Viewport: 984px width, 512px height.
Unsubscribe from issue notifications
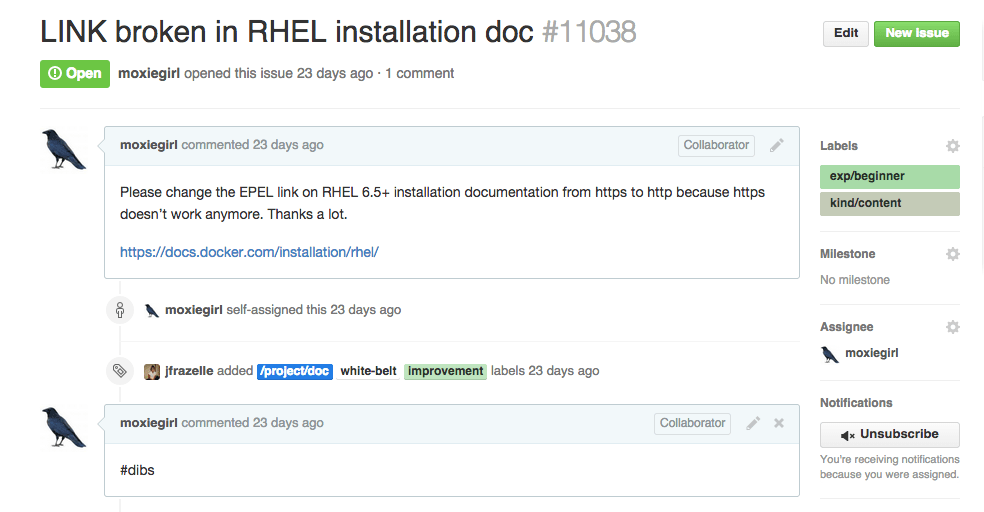[889, 435]
